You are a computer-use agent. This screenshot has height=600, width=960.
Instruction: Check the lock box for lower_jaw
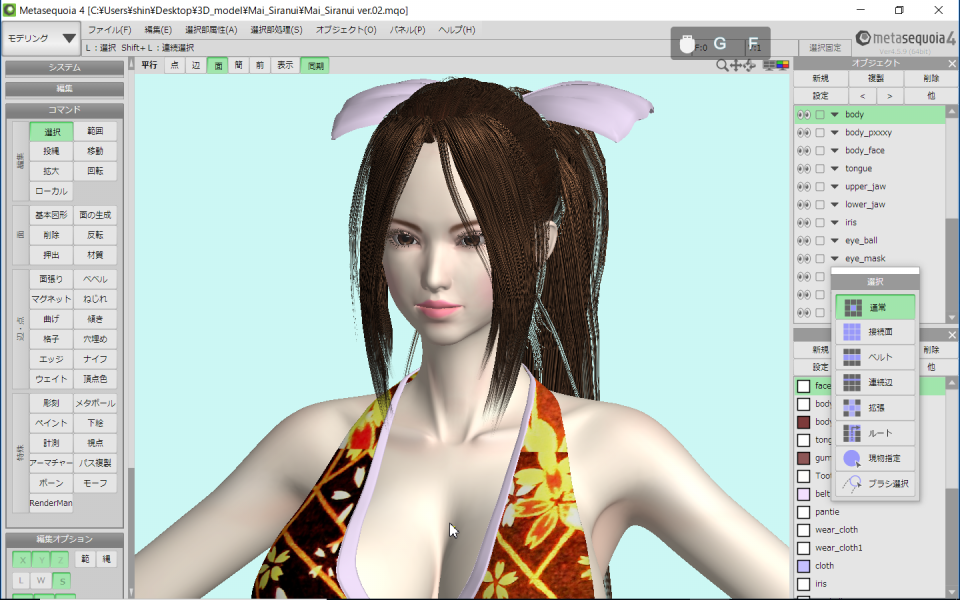(x=820, y=204)
